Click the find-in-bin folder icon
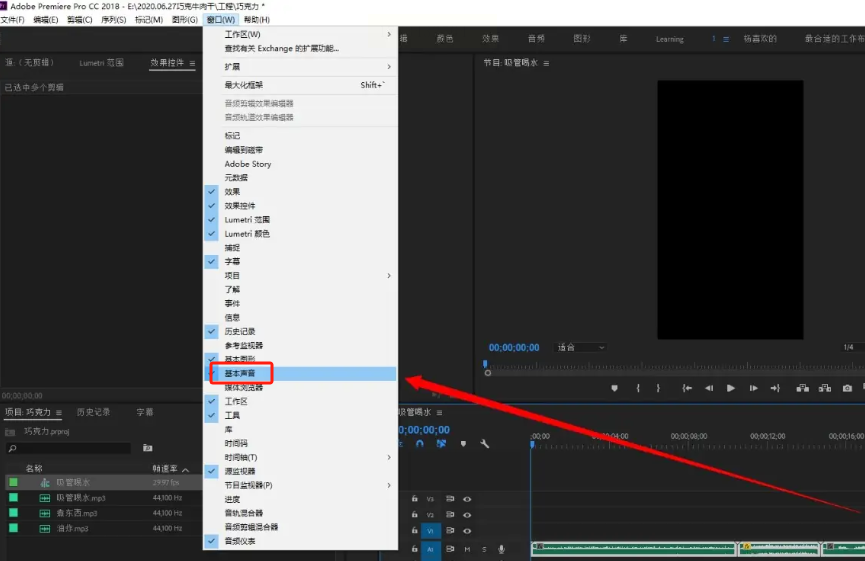 (x=147, y=448)
